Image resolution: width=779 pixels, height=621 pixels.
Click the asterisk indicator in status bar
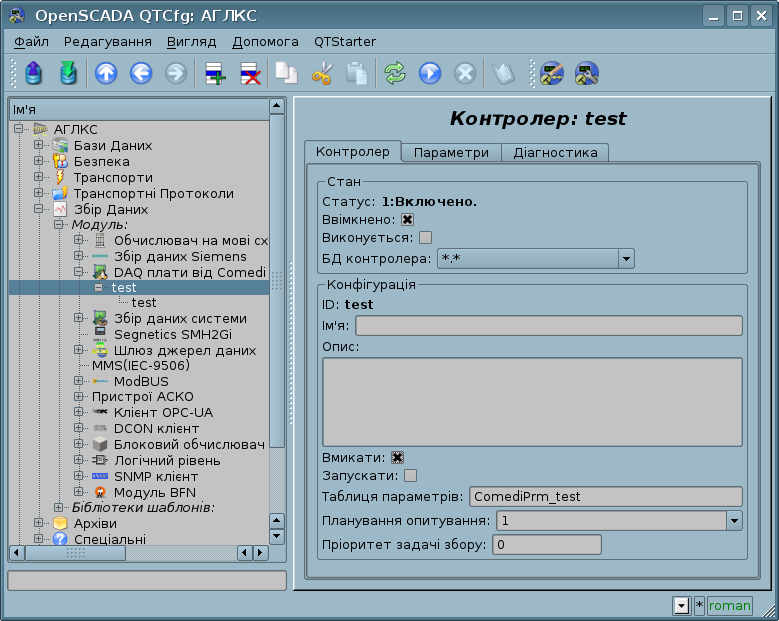click(x=699, y=606)
